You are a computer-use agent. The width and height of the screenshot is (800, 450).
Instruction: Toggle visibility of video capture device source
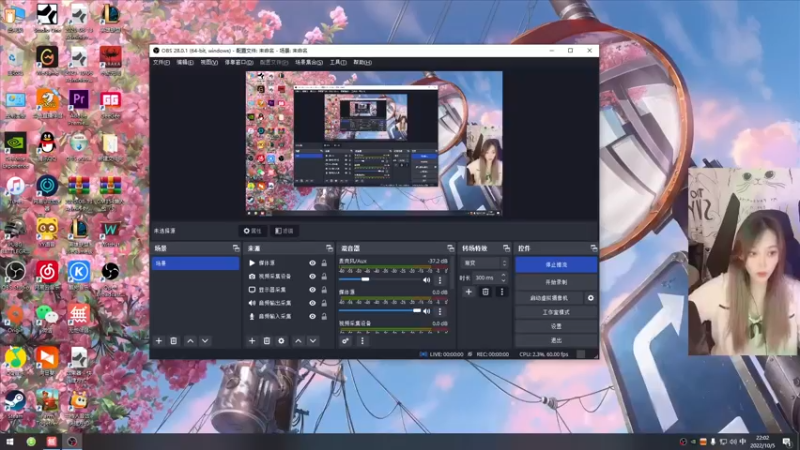312,276
